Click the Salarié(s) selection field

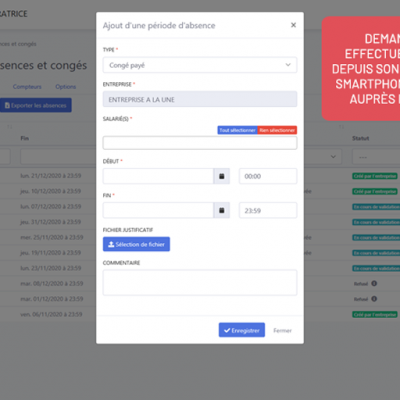200,143
